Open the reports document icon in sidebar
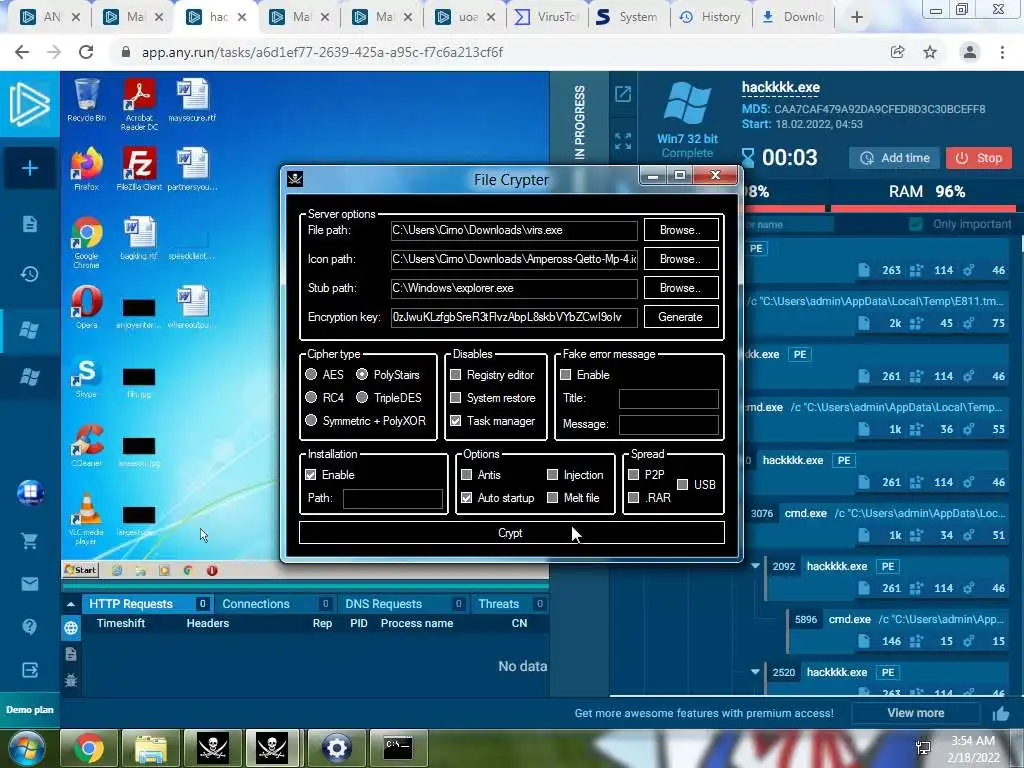 [29, 224]
